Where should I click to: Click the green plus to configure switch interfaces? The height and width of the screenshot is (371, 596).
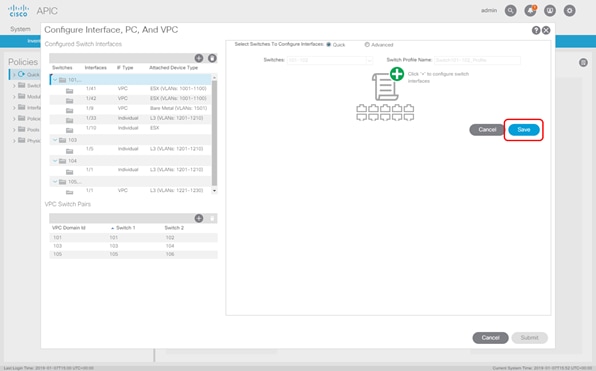tap(397, 74)
